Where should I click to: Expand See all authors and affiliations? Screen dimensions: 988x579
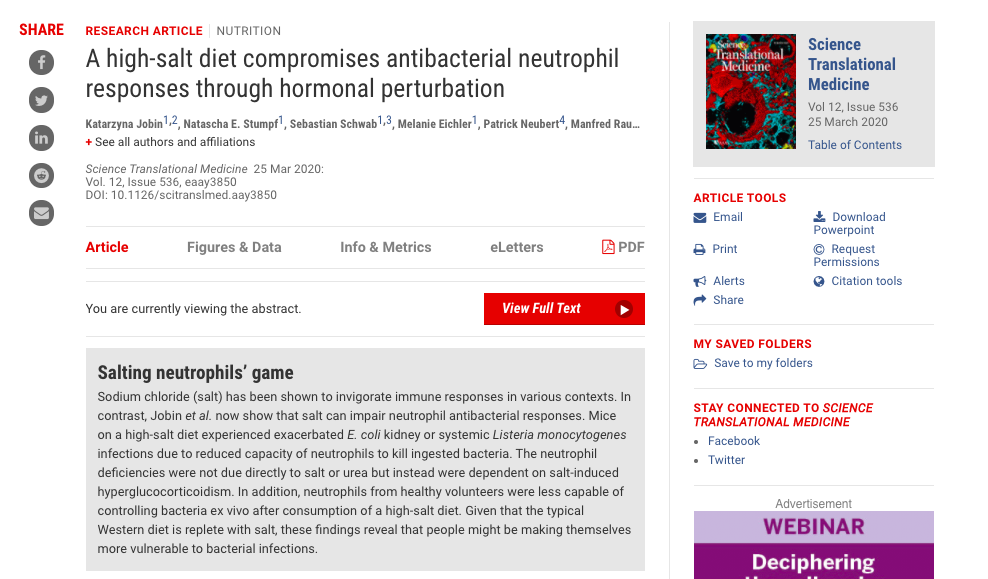tap(170, 142)
